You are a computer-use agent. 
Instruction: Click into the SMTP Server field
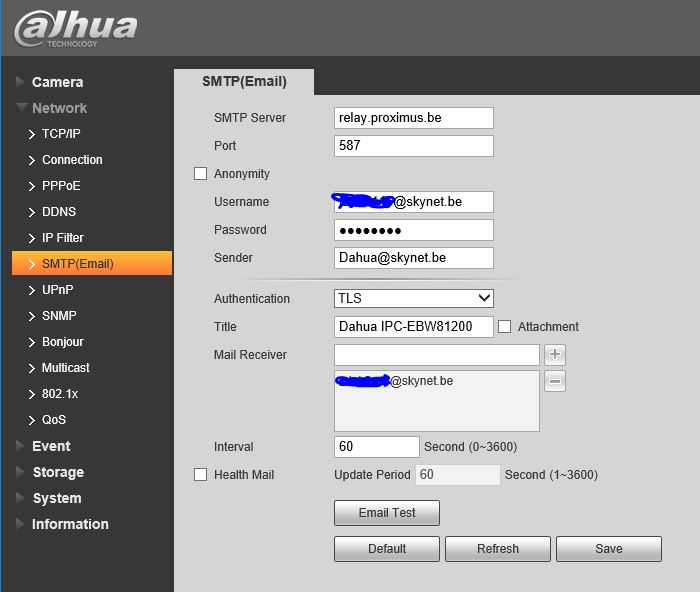click(x=413, y=118)
